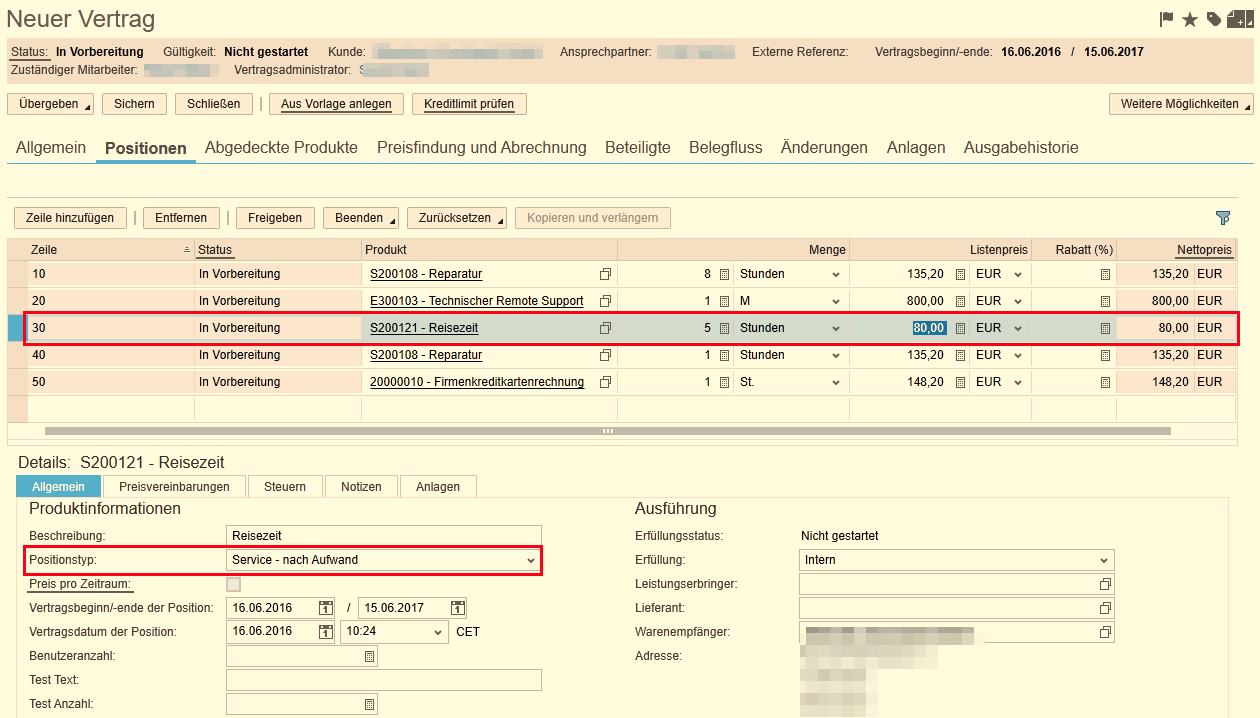Click Aus Vorlage anlegen button
This screenshot has height=718, width=1260.
(x=336, y=104)
